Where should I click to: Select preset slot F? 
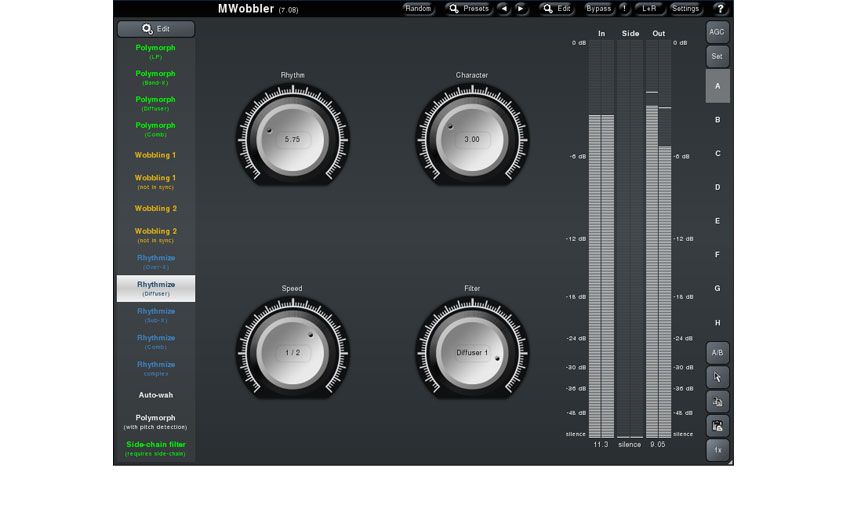[717, 255]
